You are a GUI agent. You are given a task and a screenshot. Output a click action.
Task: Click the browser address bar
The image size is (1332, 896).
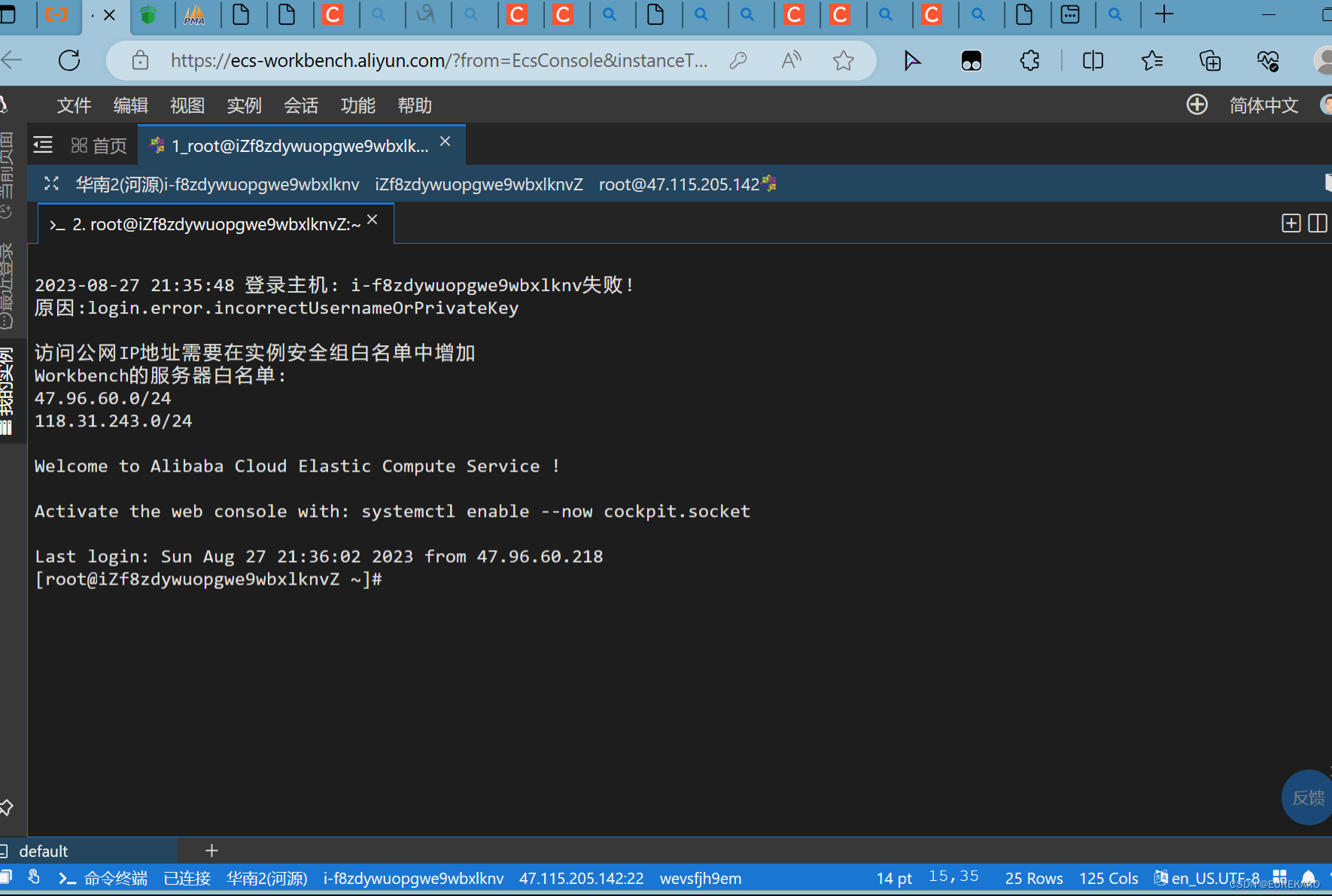point(439,60)
